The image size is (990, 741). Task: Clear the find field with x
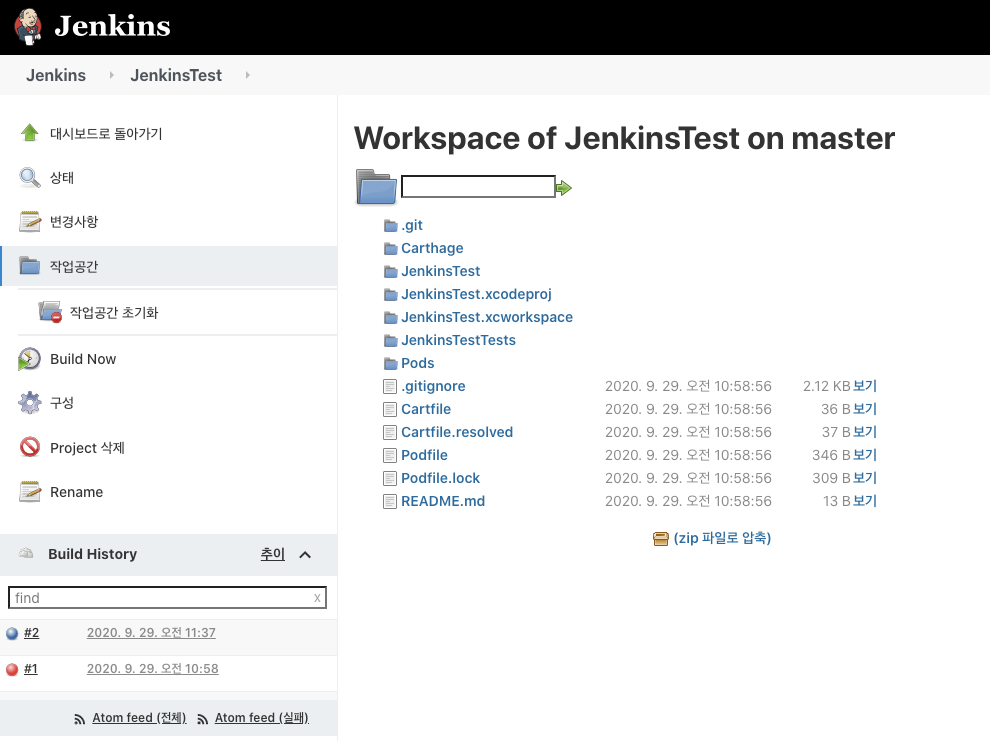[x=317, y=598]
